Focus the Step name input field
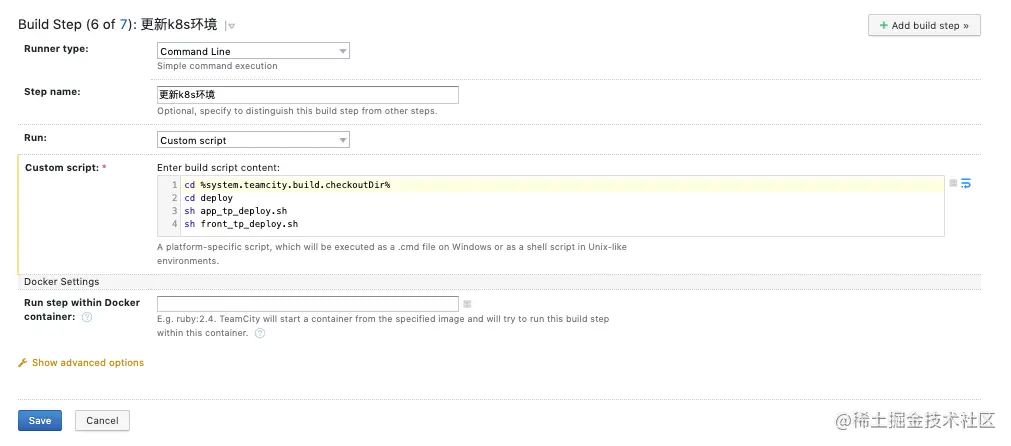This screenshot has width=1011, height=446. coord(308,95)
